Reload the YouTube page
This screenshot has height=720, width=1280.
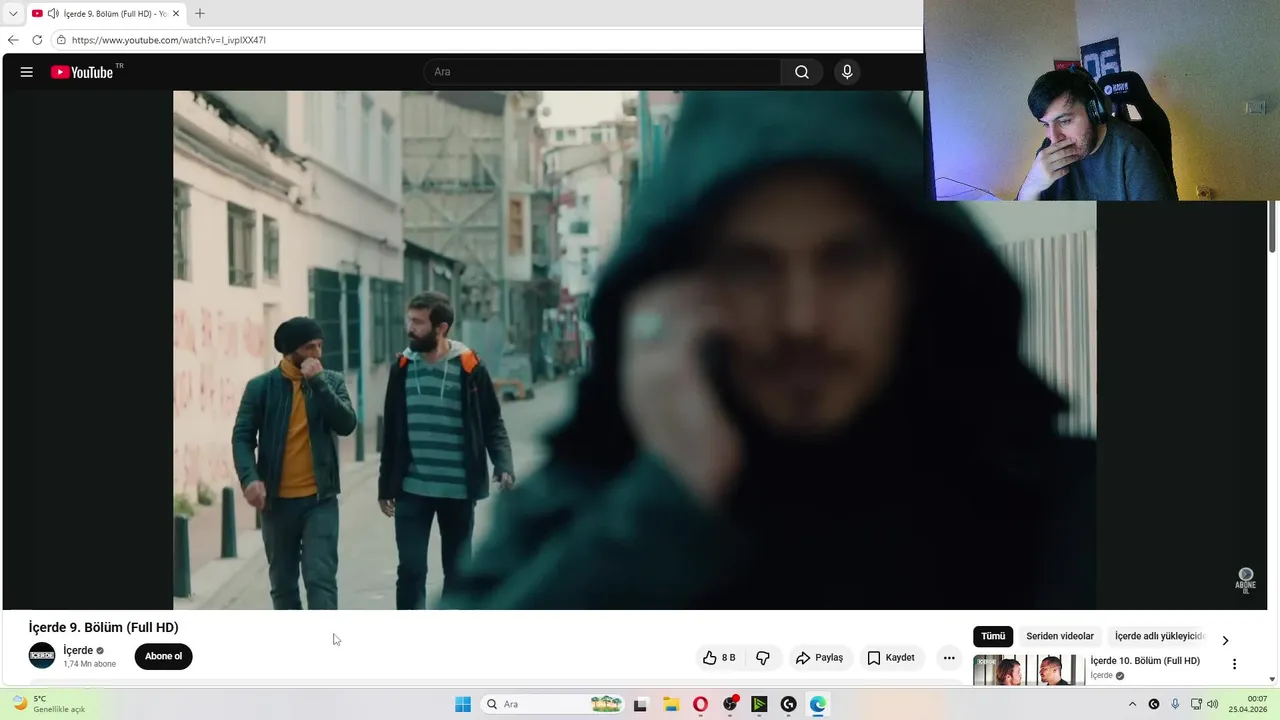coord(37,40)
